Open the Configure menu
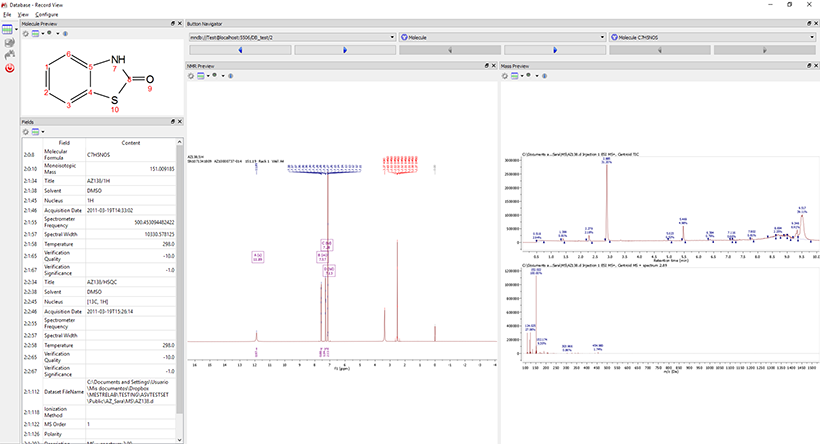The width and height of the screenshot is (820, 444). pos(46,15)
